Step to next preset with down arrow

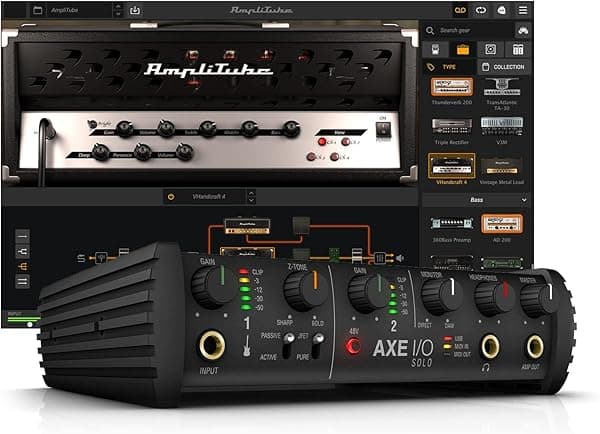pyautogui.click(x=118, y=14)
